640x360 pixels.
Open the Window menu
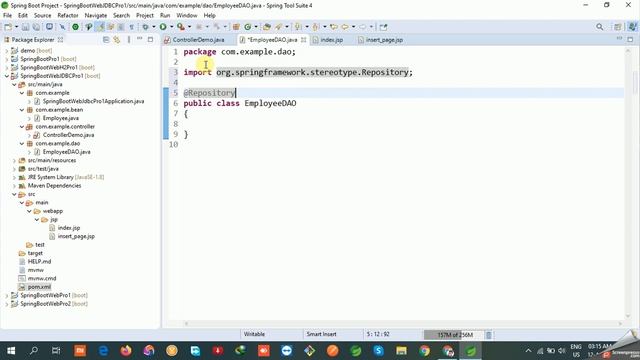point(187,15)
